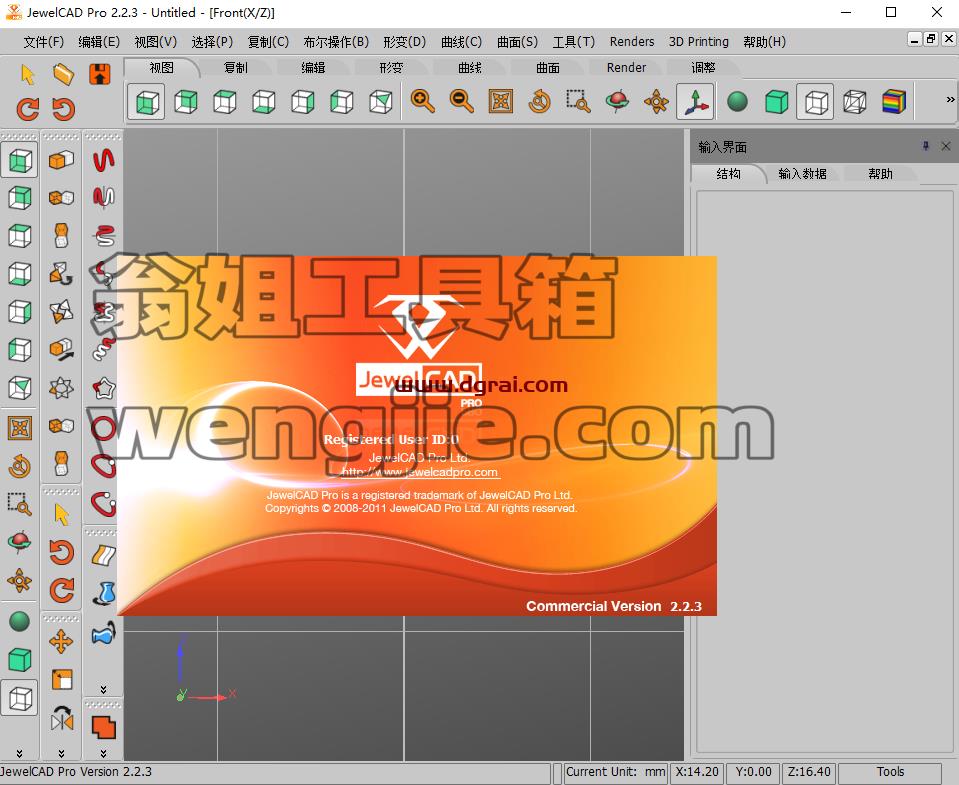
Task: Click zoom out magnifier in view toolbar
Action: 462,101
